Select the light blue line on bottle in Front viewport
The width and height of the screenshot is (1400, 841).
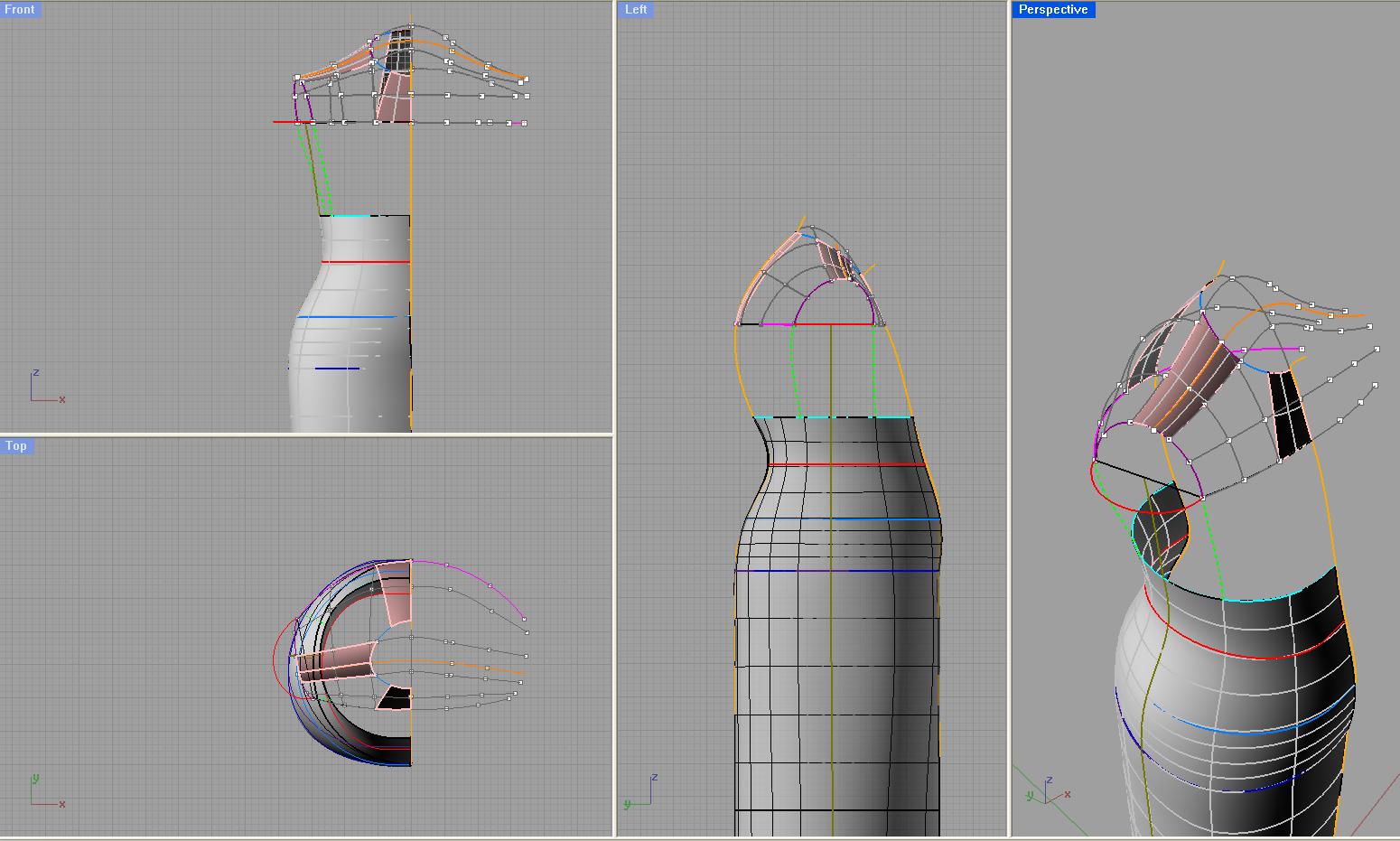(348, 317)
